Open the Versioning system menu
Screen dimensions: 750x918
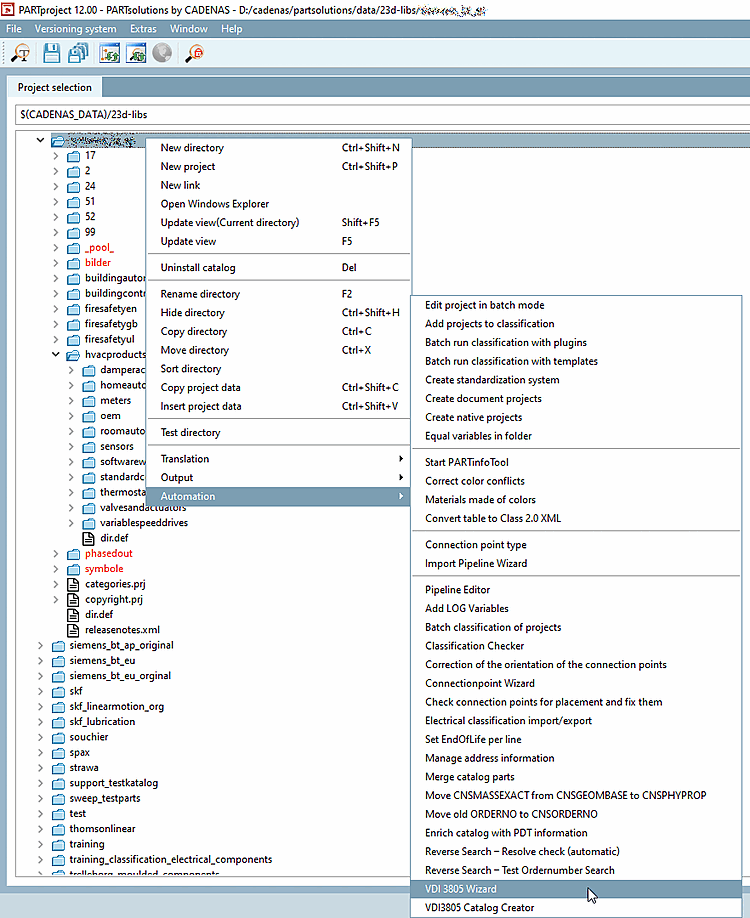coord(76,29)
